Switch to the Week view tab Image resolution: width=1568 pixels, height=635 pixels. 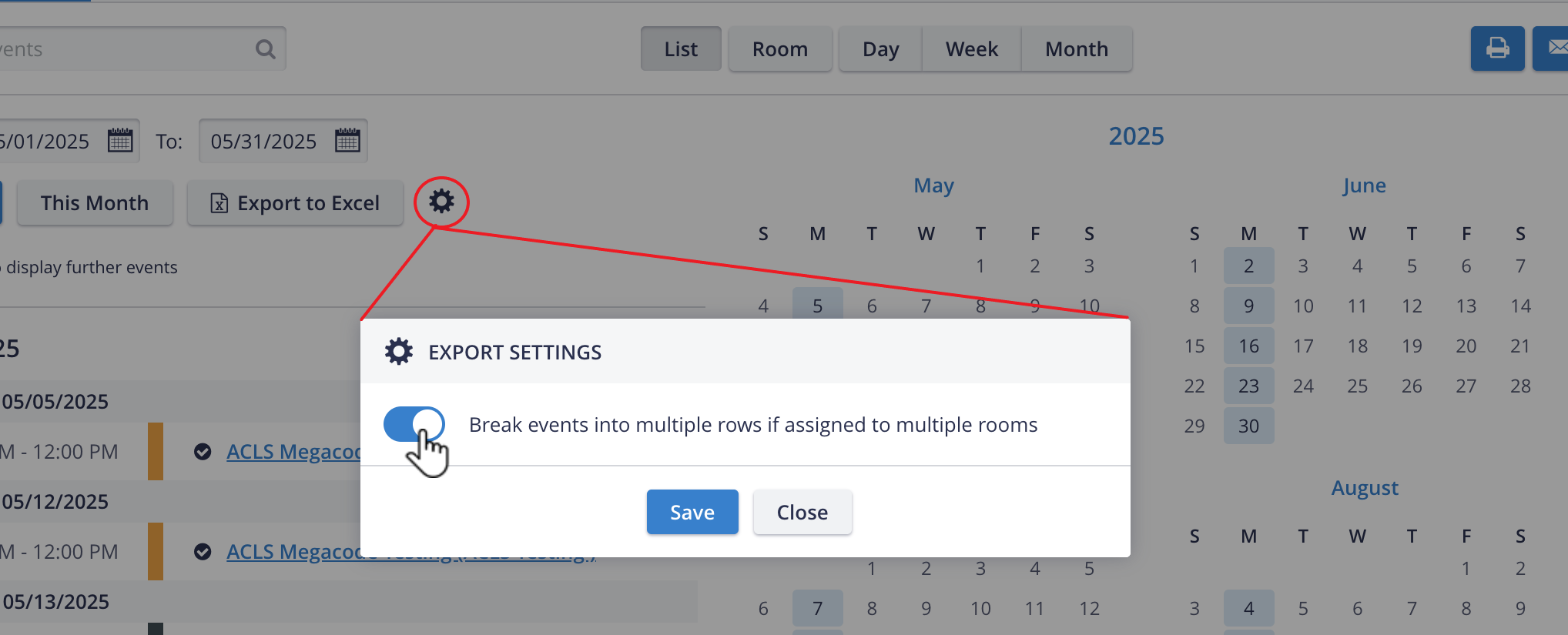[x=972, y=49]
